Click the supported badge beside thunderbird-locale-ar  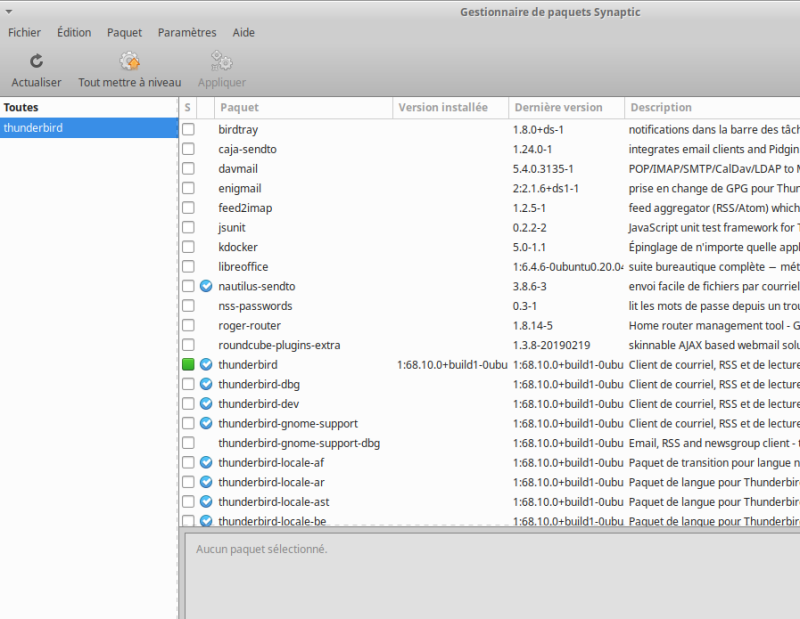206,482
